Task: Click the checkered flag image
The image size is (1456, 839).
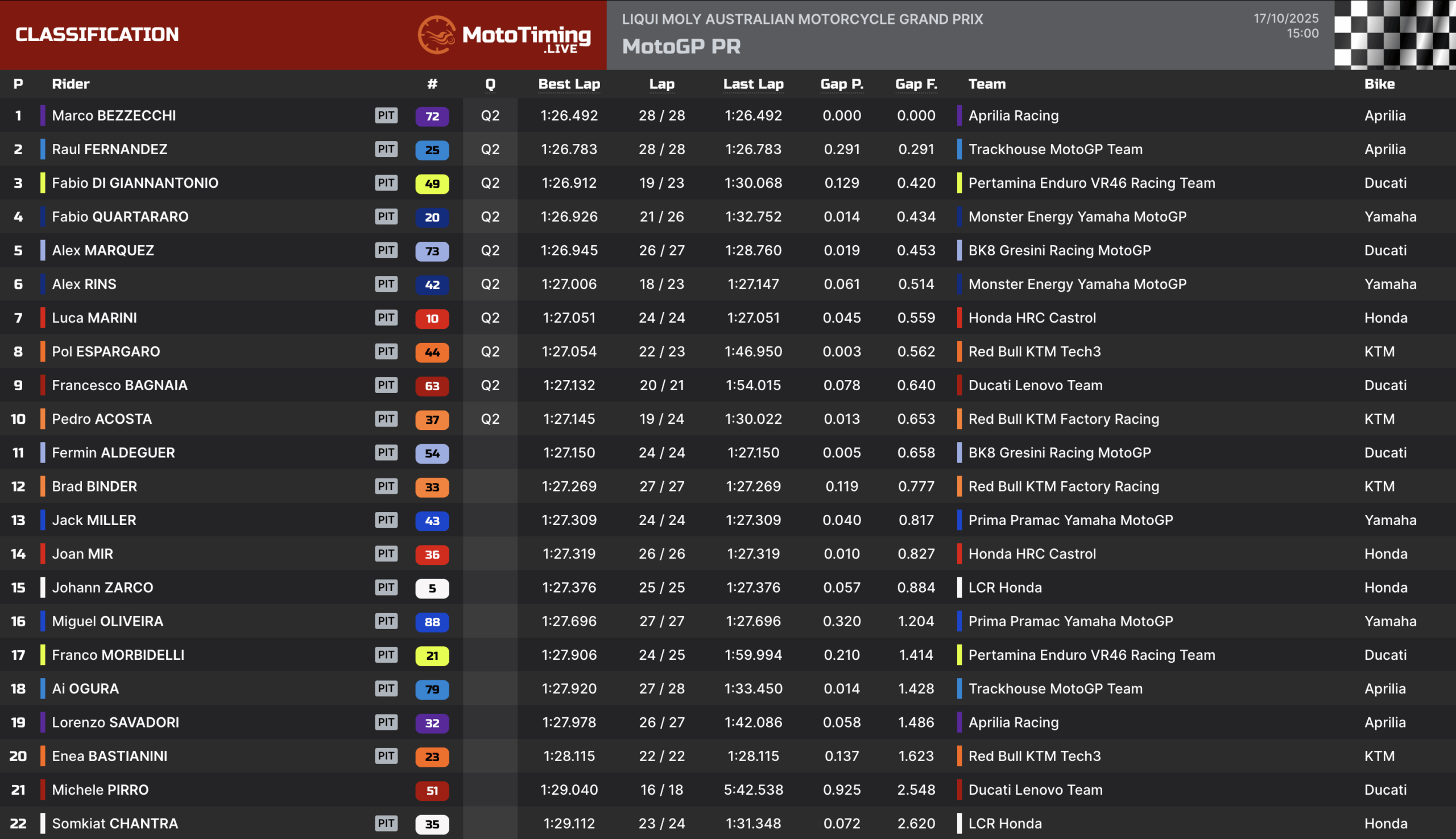Action: point(1395,35)
